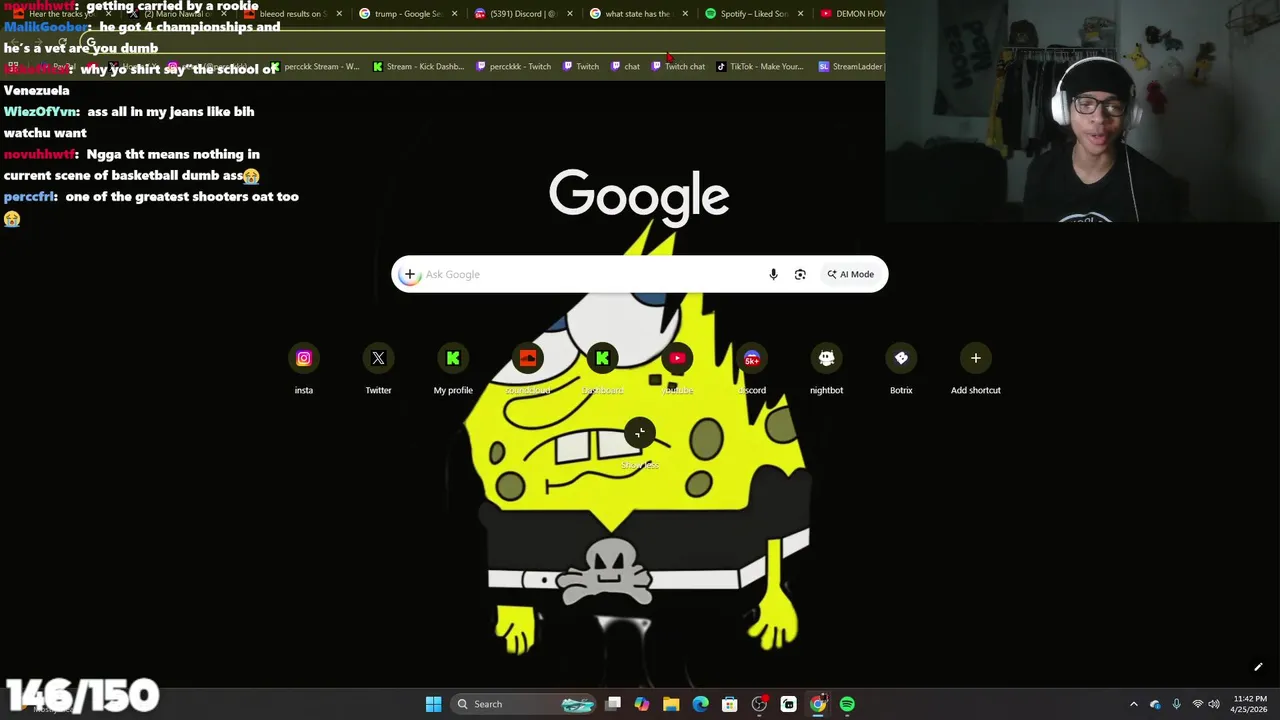Close the (5391) Discord tab
The image size is (1280, 720).
[570, 14]
